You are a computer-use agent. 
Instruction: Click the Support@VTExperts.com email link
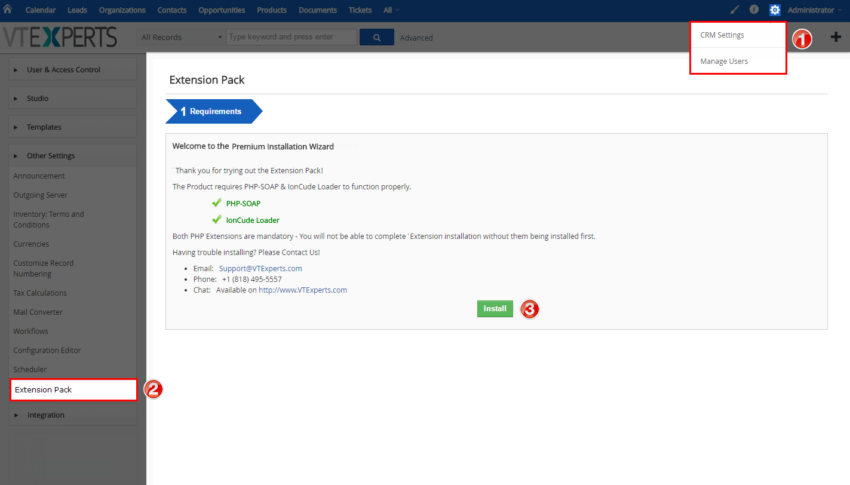260,268
